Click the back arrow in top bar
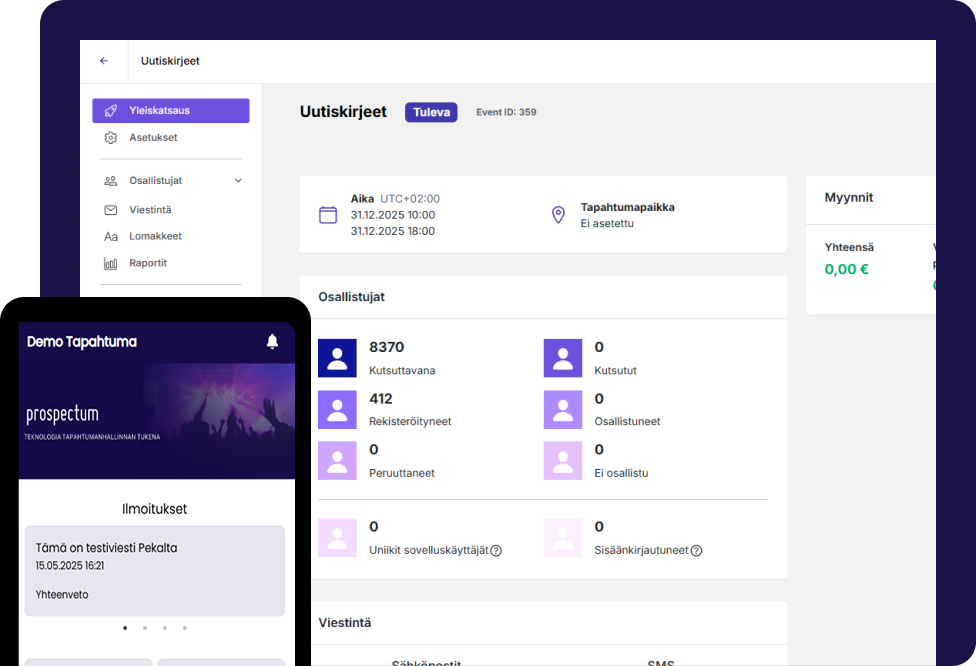976x666 pixels. point(104,61)
